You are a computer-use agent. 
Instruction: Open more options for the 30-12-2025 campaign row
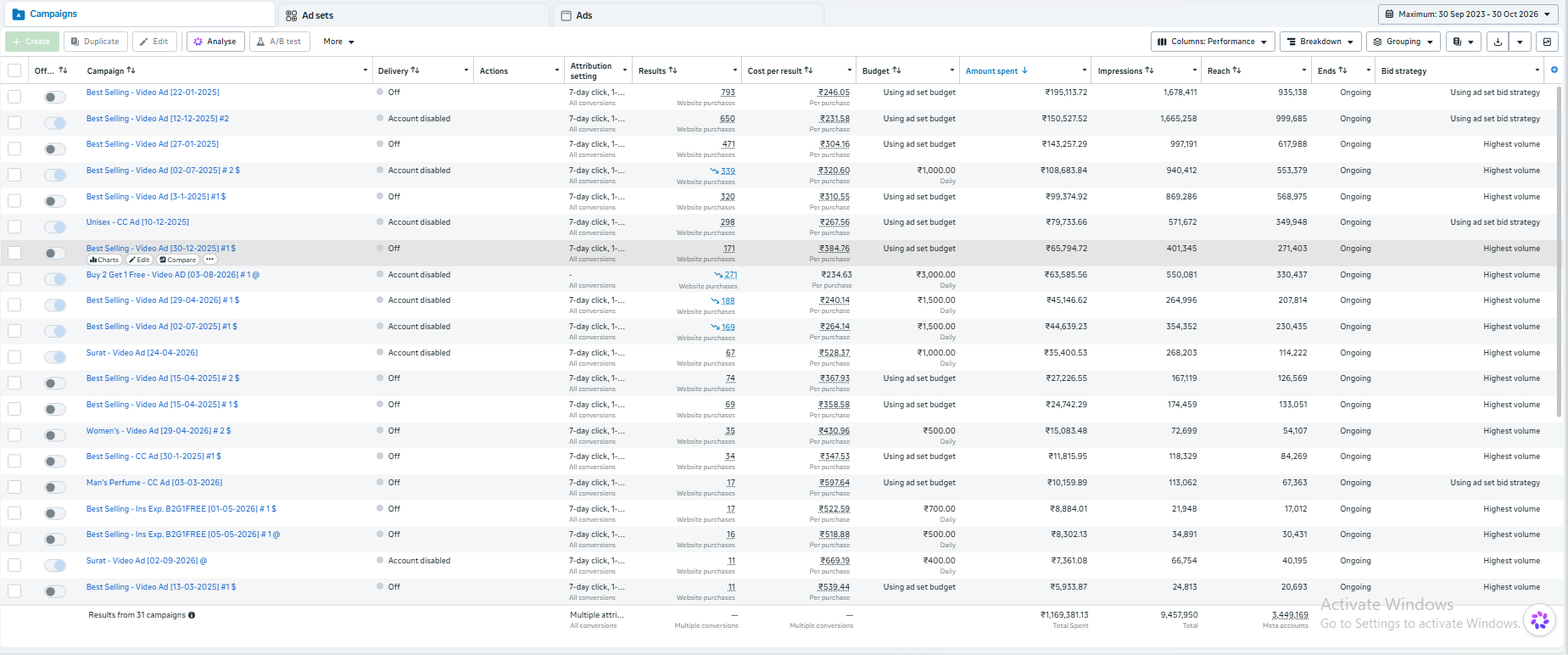click(x=209, y=260)
